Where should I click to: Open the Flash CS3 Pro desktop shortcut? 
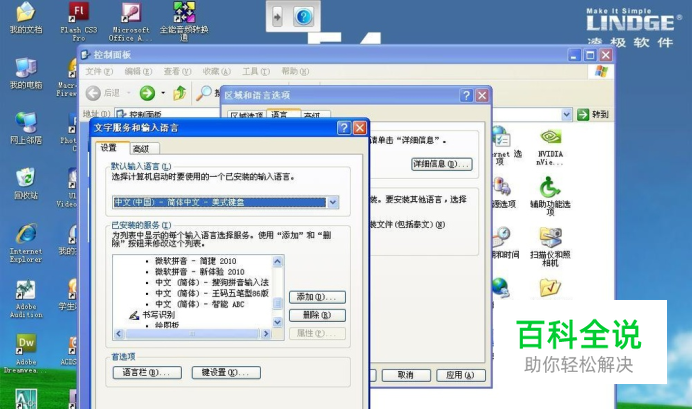(79, 21)
